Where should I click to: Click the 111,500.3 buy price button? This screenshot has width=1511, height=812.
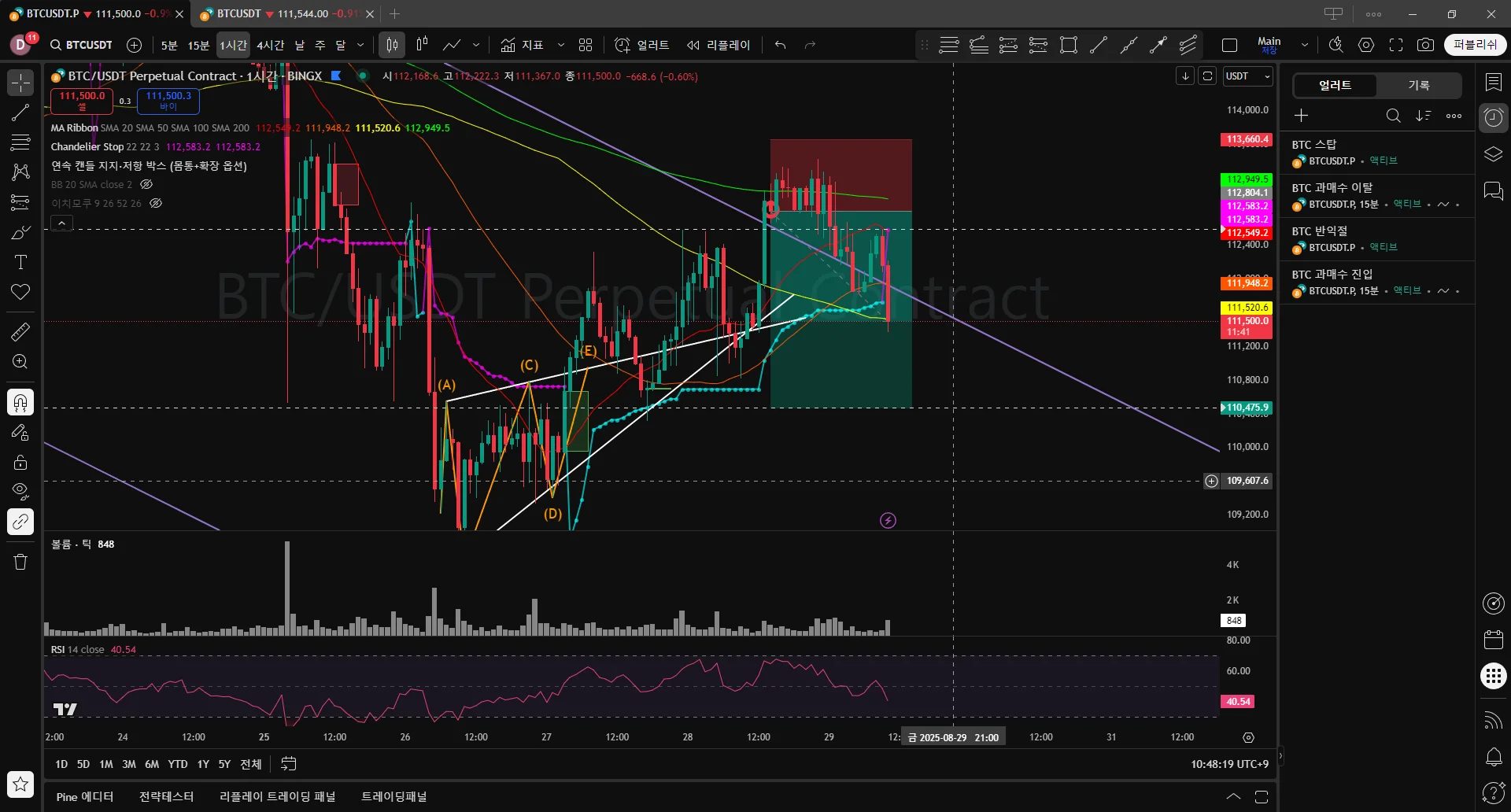tap(168, 101)
